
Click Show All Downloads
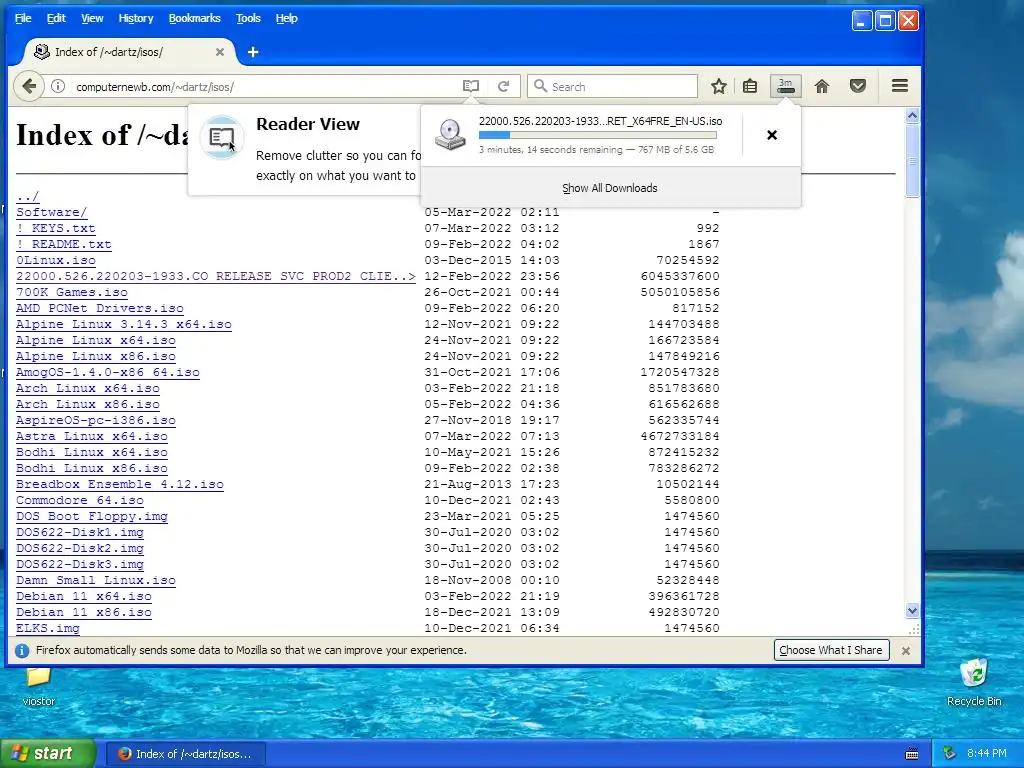pos(610,188)
